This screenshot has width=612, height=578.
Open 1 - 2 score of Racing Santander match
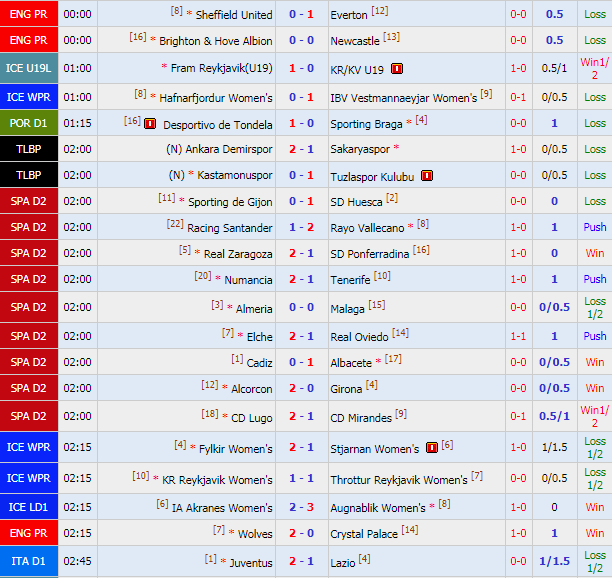(x=301, y=227)
